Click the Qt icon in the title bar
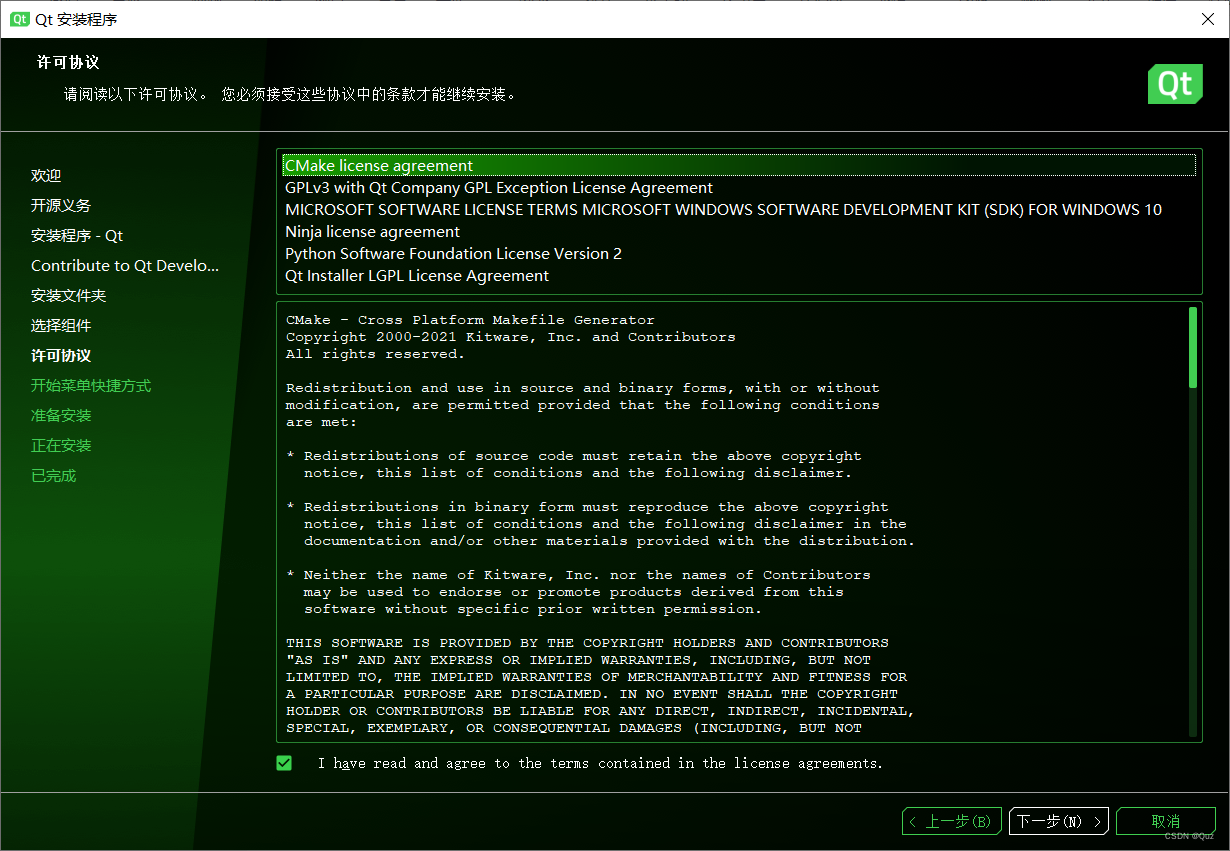 click(19, 19)
